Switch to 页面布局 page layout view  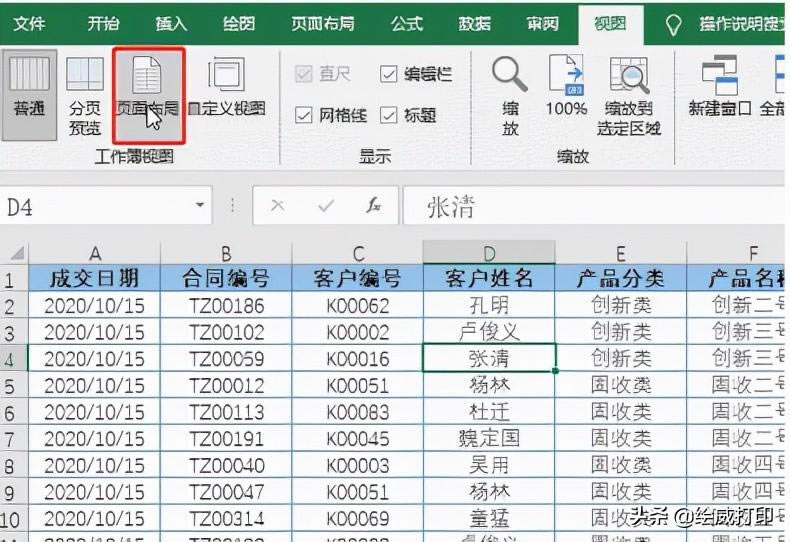click(148, 90)
